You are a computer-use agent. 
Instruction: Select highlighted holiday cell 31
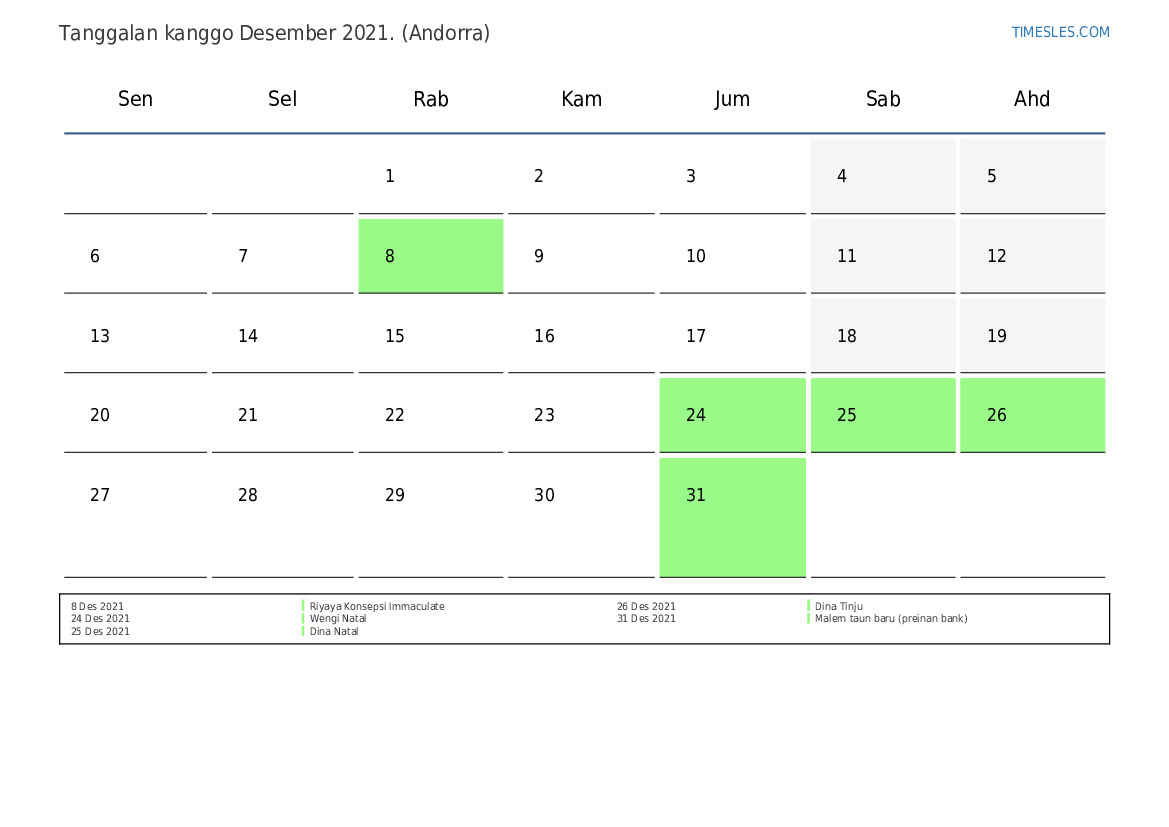(x=732, y=518)
